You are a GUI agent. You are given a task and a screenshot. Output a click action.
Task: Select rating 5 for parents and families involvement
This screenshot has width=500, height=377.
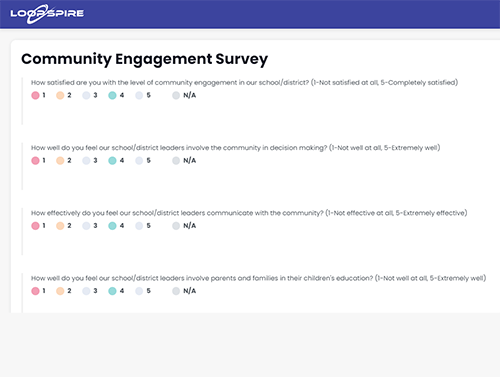[139, 291]
